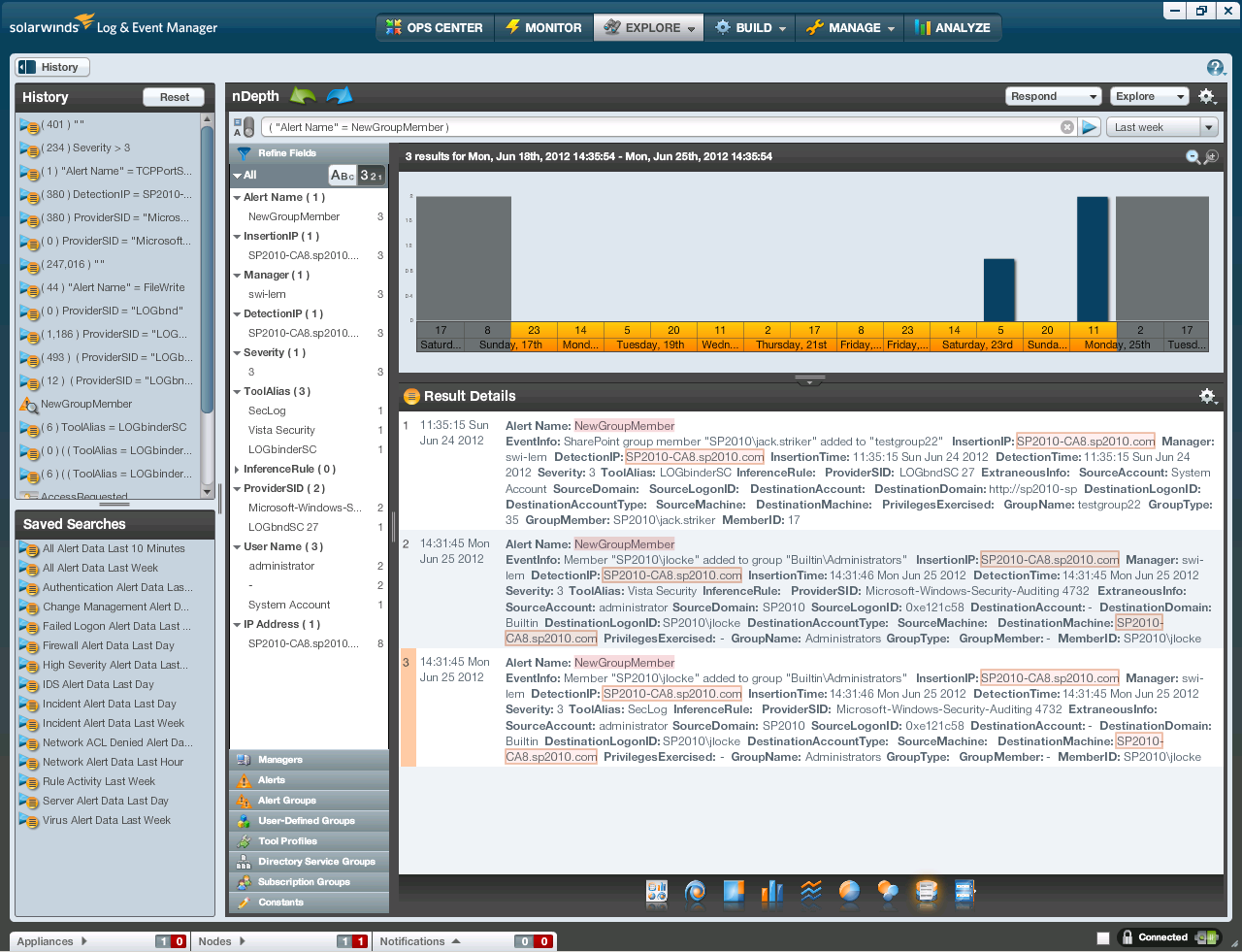Zoom out on the histogram
The image size is (1242, 952).
pos(1193,157)
